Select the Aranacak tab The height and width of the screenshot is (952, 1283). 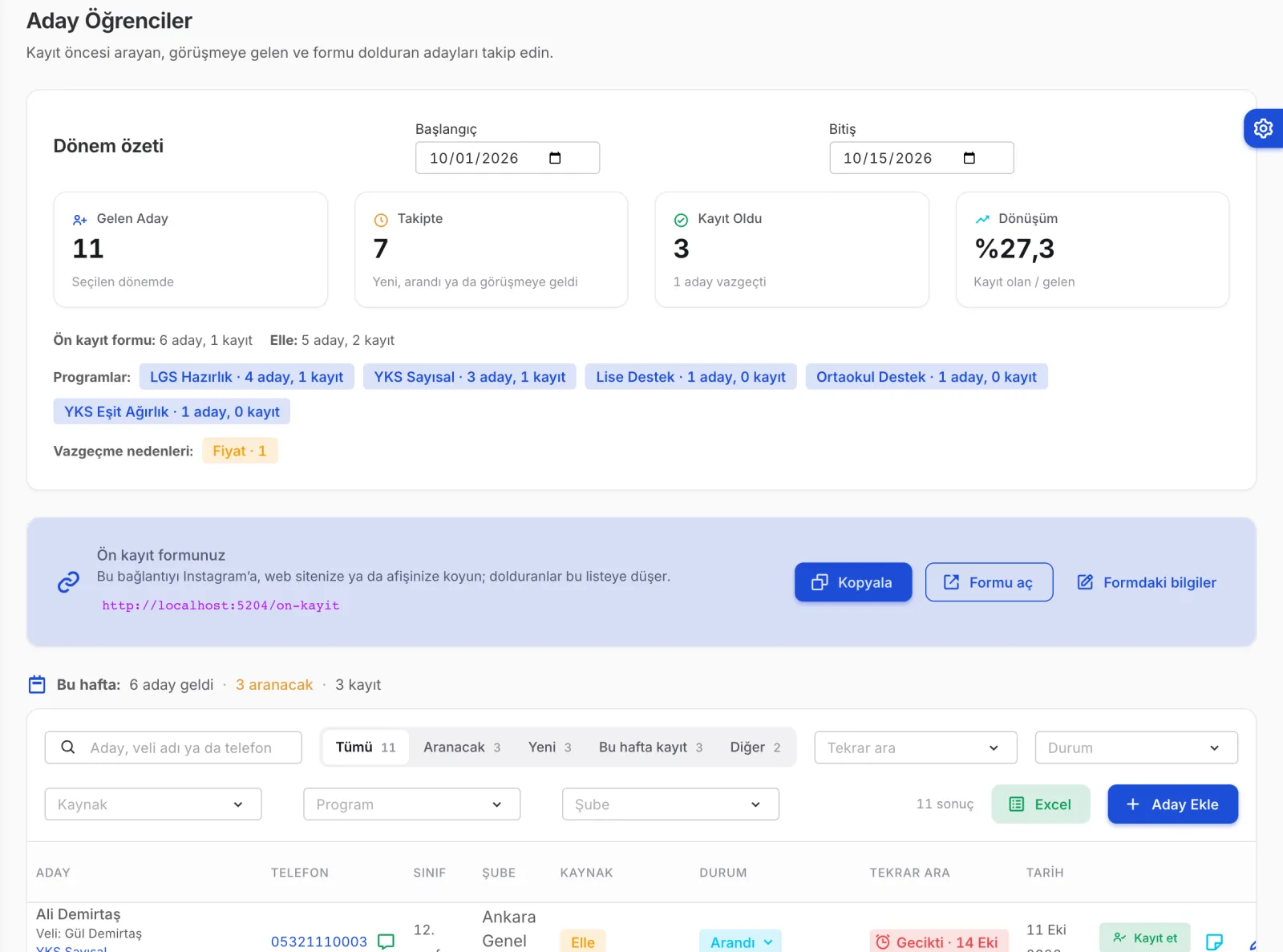[462, 747]
